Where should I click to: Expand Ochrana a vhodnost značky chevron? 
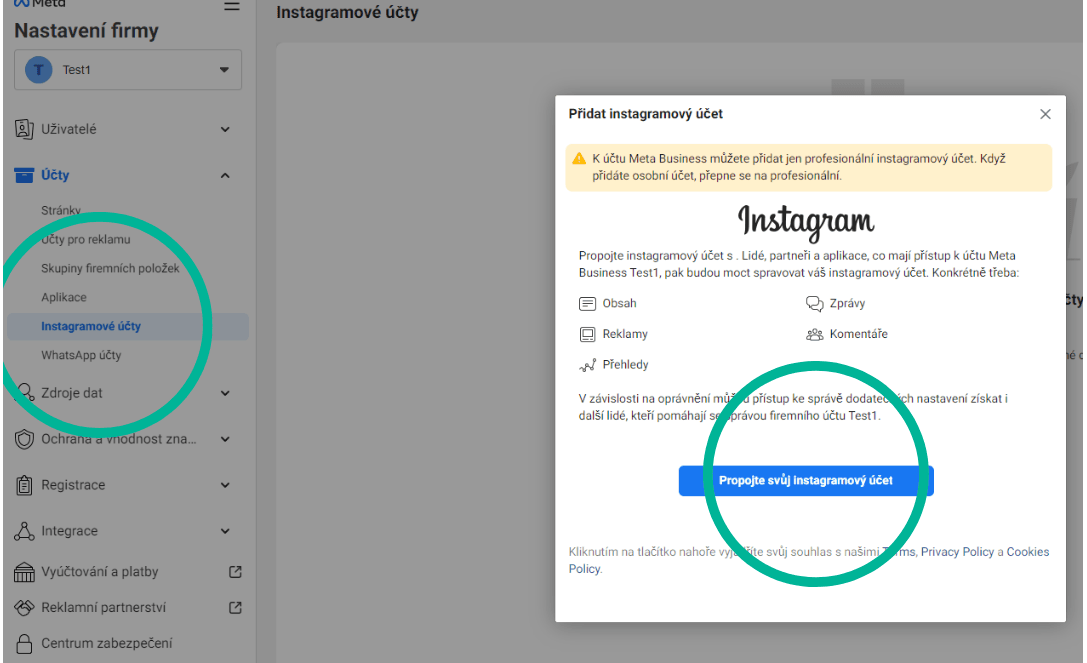pos(225,439)
